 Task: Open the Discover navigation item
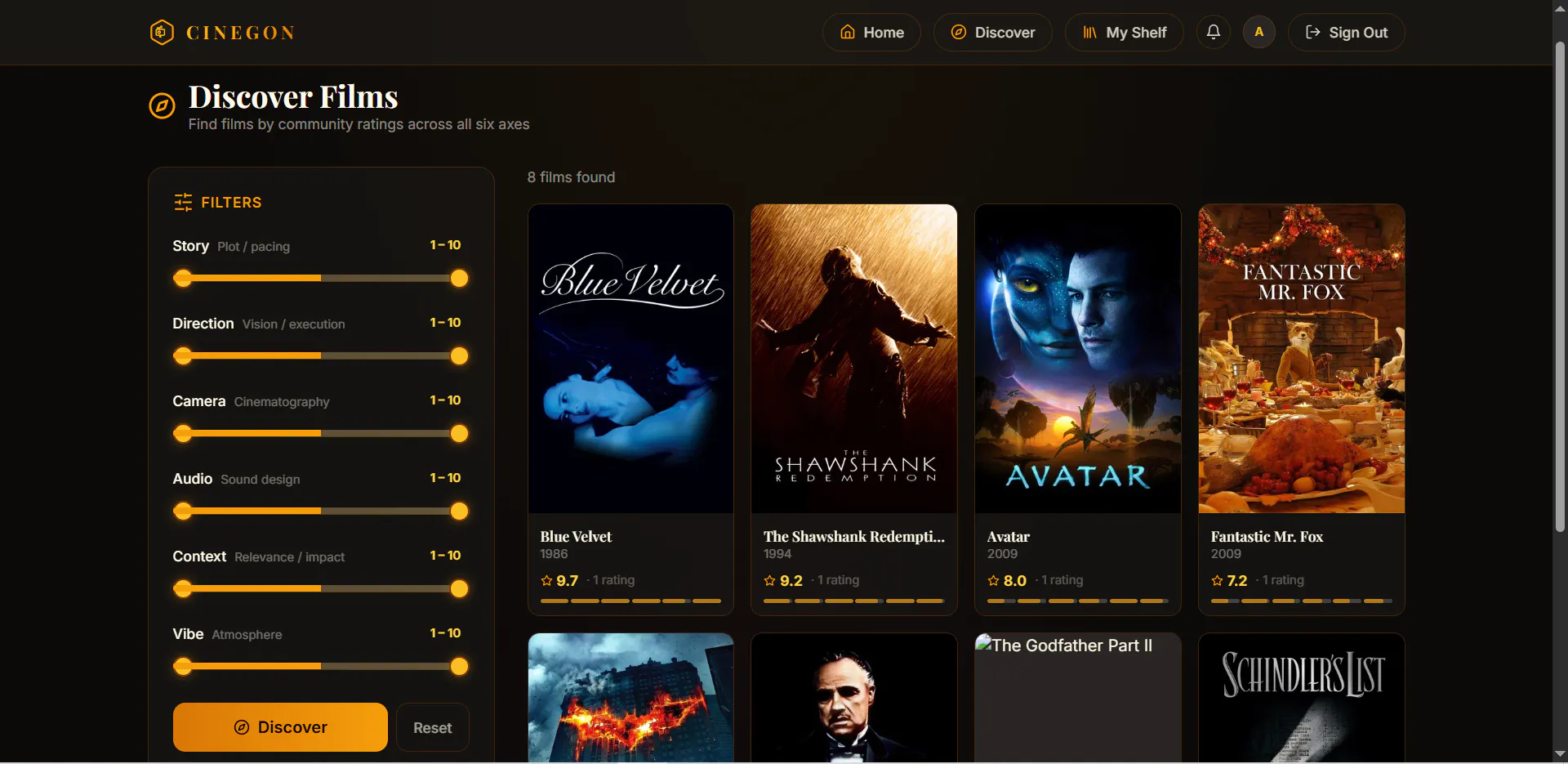coord(992,33)
